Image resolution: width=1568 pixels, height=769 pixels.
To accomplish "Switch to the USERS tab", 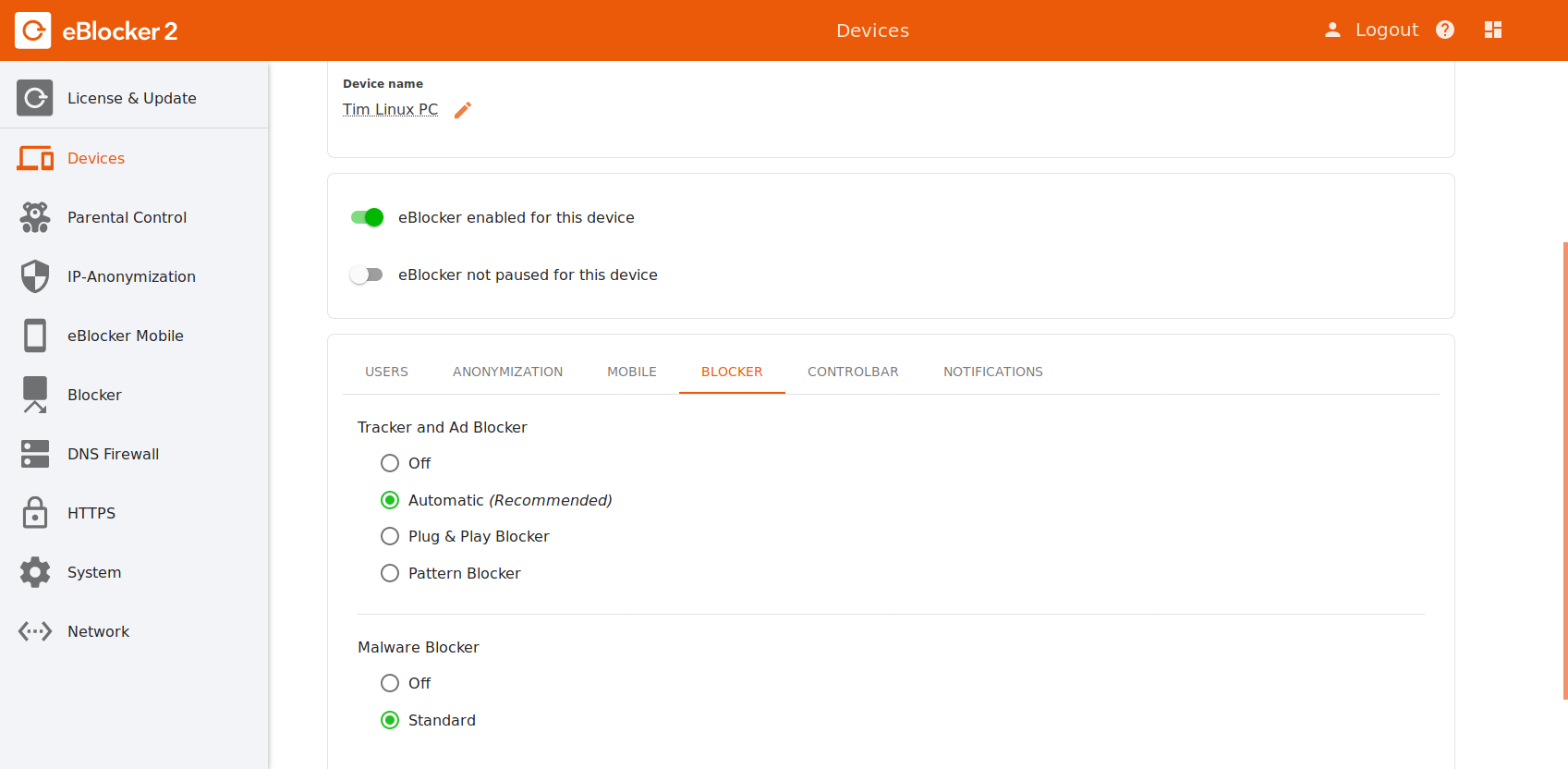I will (386, 372).
